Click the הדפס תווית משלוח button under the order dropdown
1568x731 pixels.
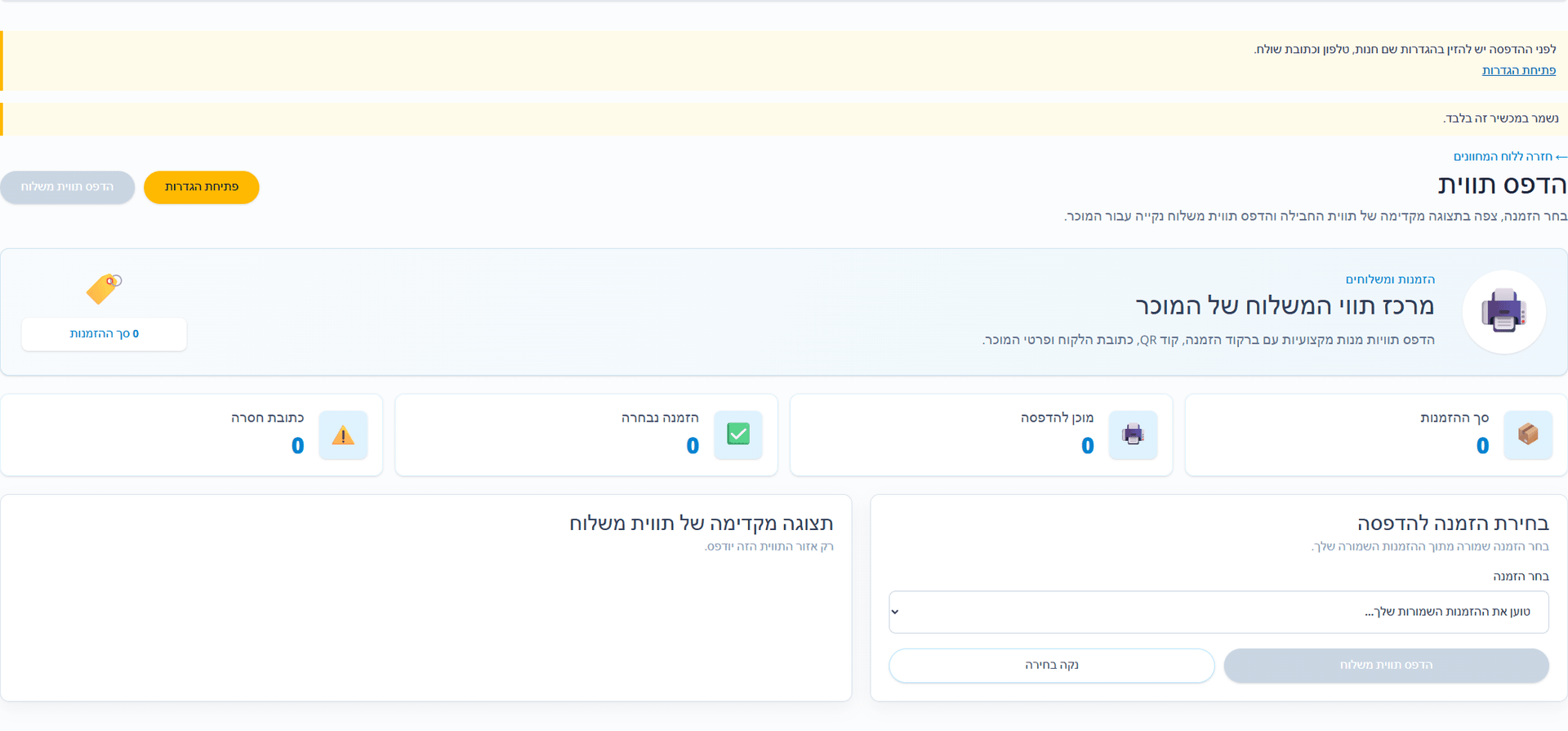(x=1386, y=665)
